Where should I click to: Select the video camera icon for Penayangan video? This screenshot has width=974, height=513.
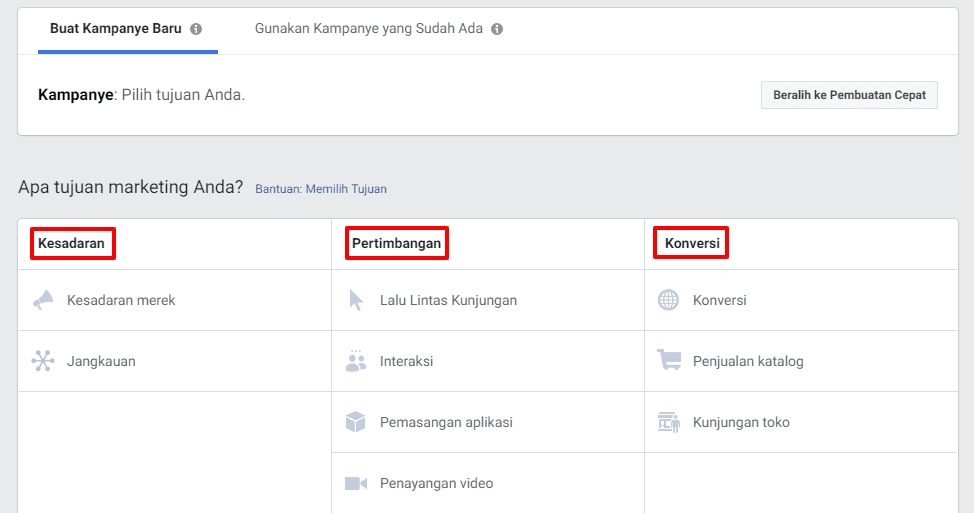pos(356,483)
